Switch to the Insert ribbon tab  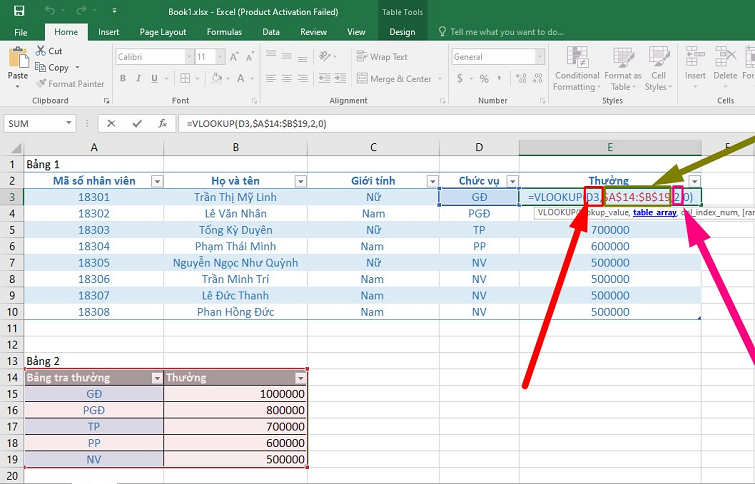108,32
